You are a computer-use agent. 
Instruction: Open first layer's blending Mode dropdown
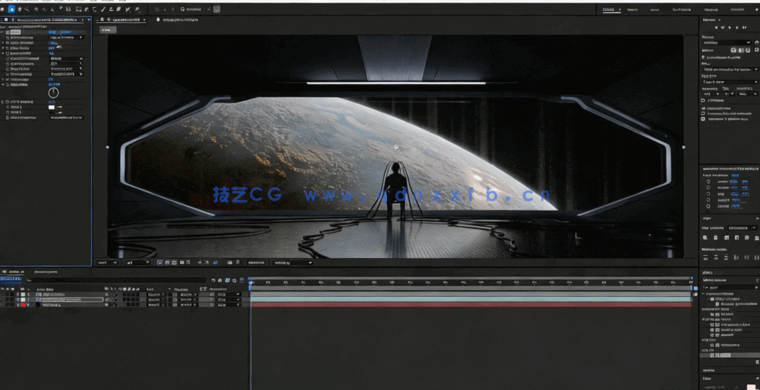click(x=157, y=294)
